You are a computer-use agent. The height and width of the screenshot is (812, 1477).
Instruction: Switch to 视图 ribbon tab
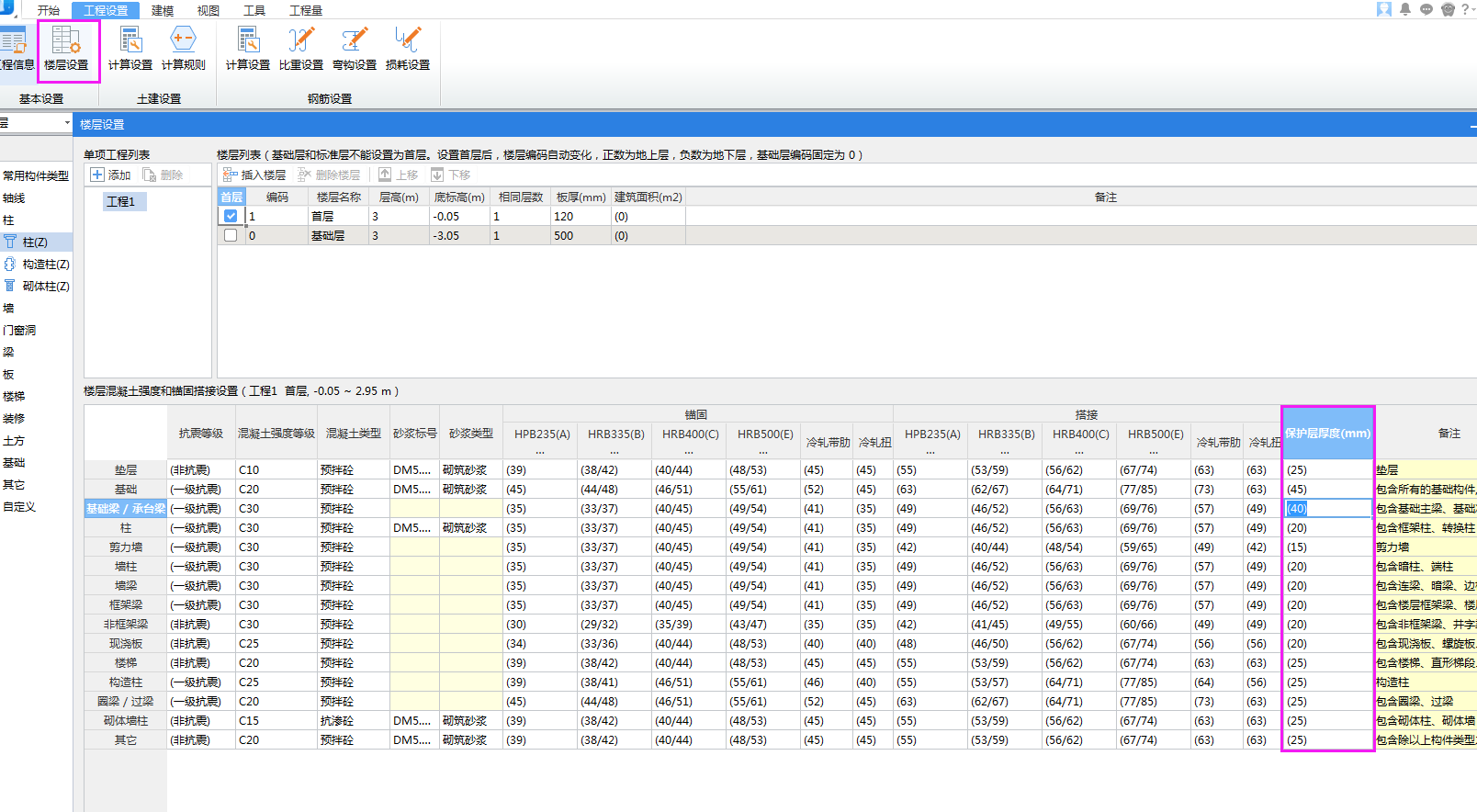click(209, 10)
